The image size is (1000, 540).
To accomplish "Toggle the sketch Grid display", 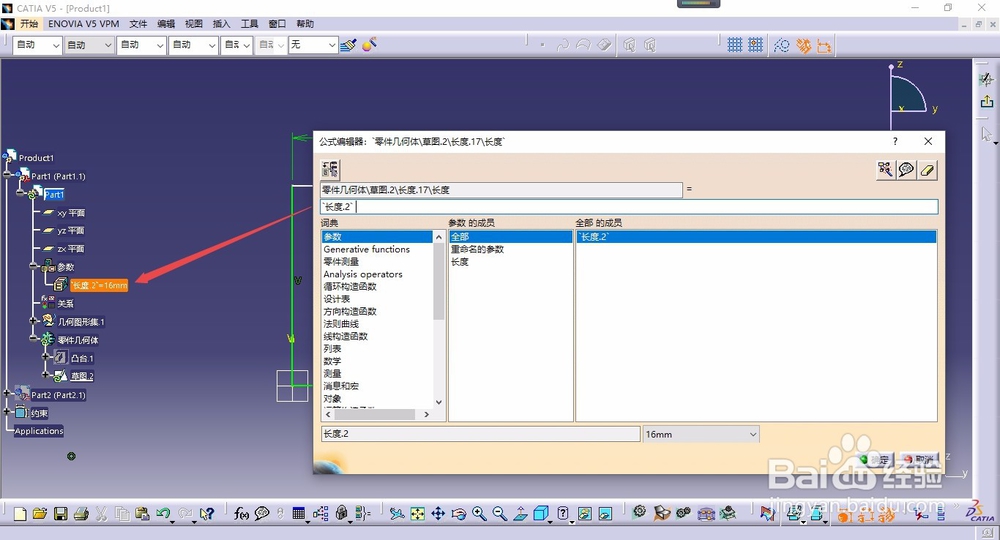I will [735, 45].
